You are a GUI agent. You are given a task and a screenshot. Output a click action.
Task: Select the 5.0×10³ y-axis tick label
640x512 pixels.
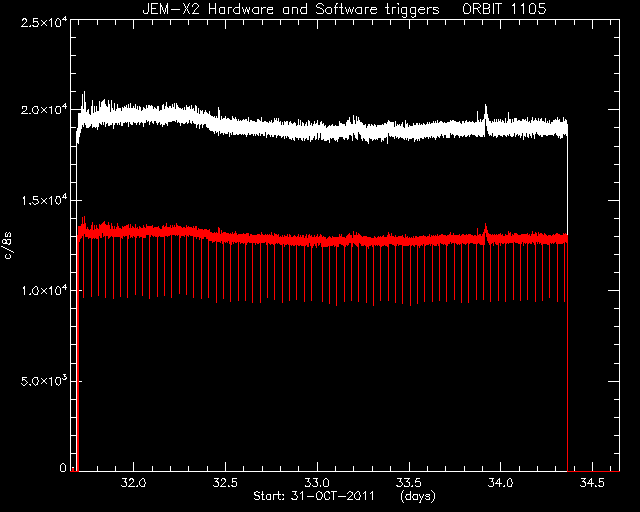44,381
